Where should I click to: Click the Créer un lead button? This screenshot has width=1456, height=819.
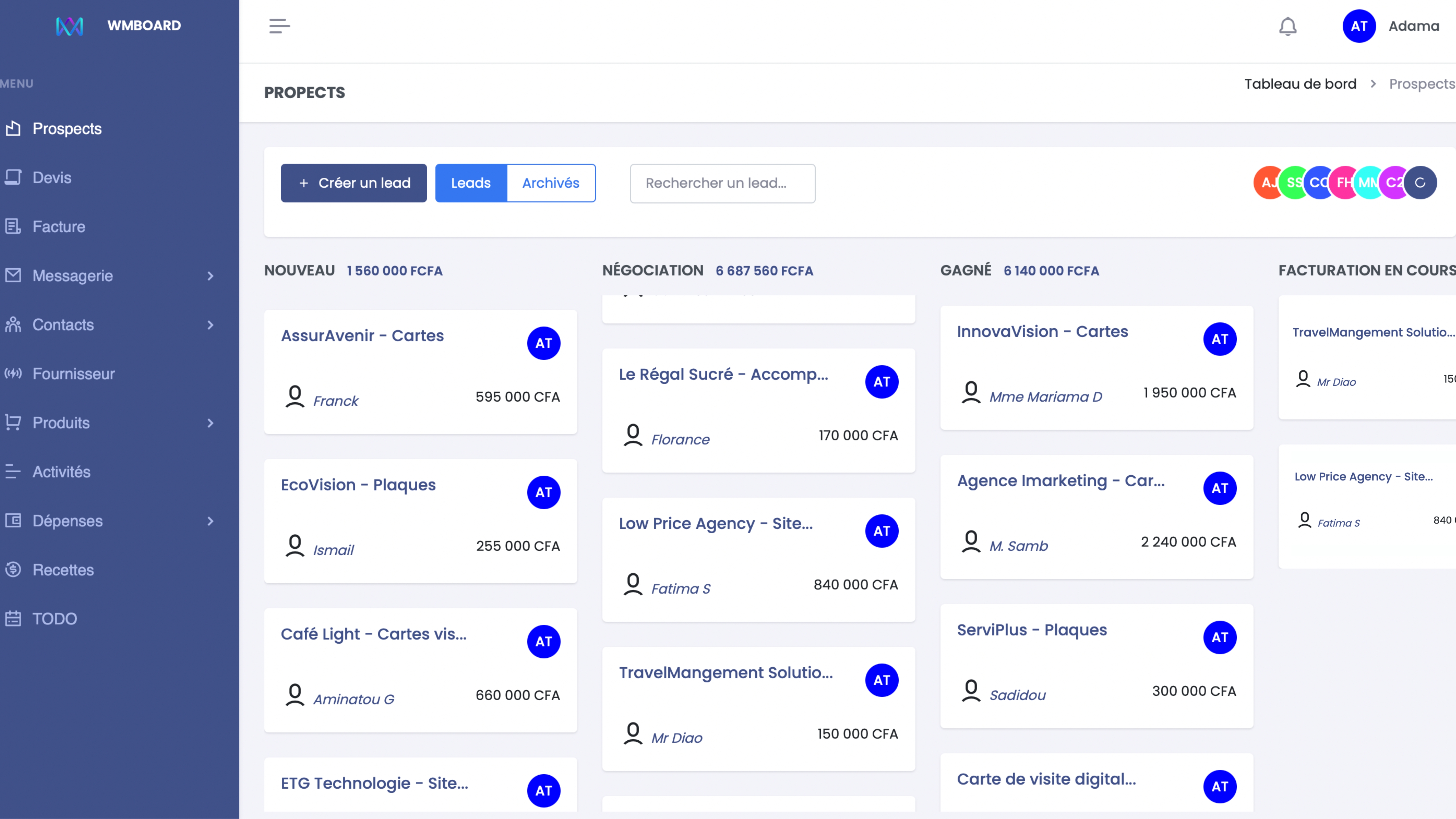[x=354, y=183]
